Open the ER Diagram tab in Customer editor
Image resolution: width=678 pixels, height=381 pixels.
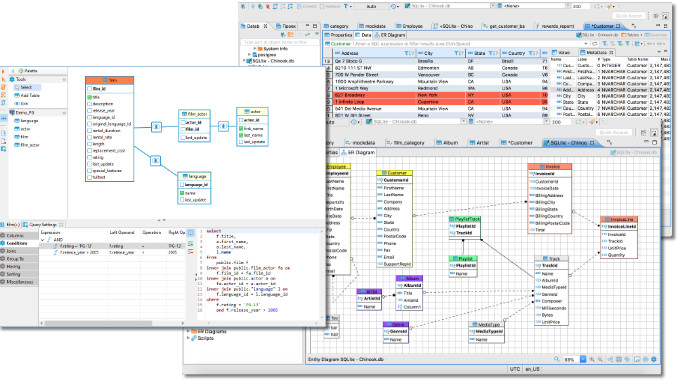click(390, 35)
